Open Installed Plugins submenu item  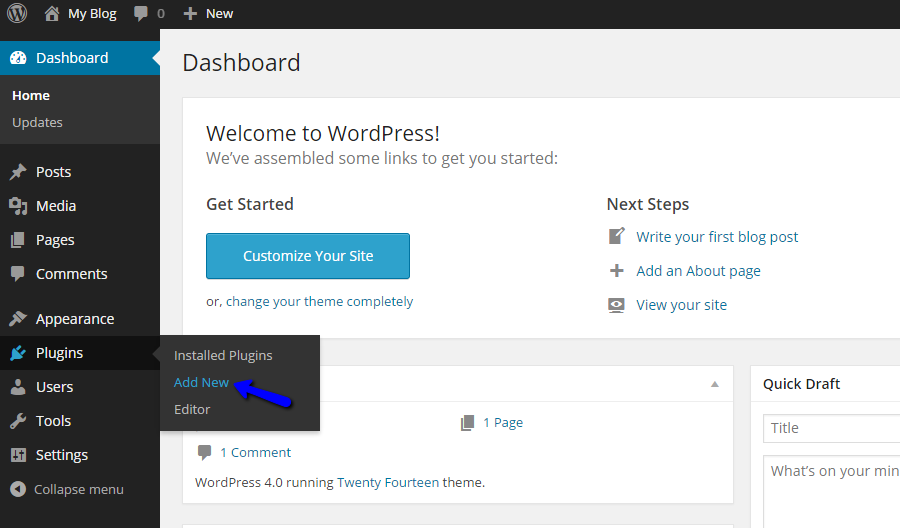pos(223,355)
